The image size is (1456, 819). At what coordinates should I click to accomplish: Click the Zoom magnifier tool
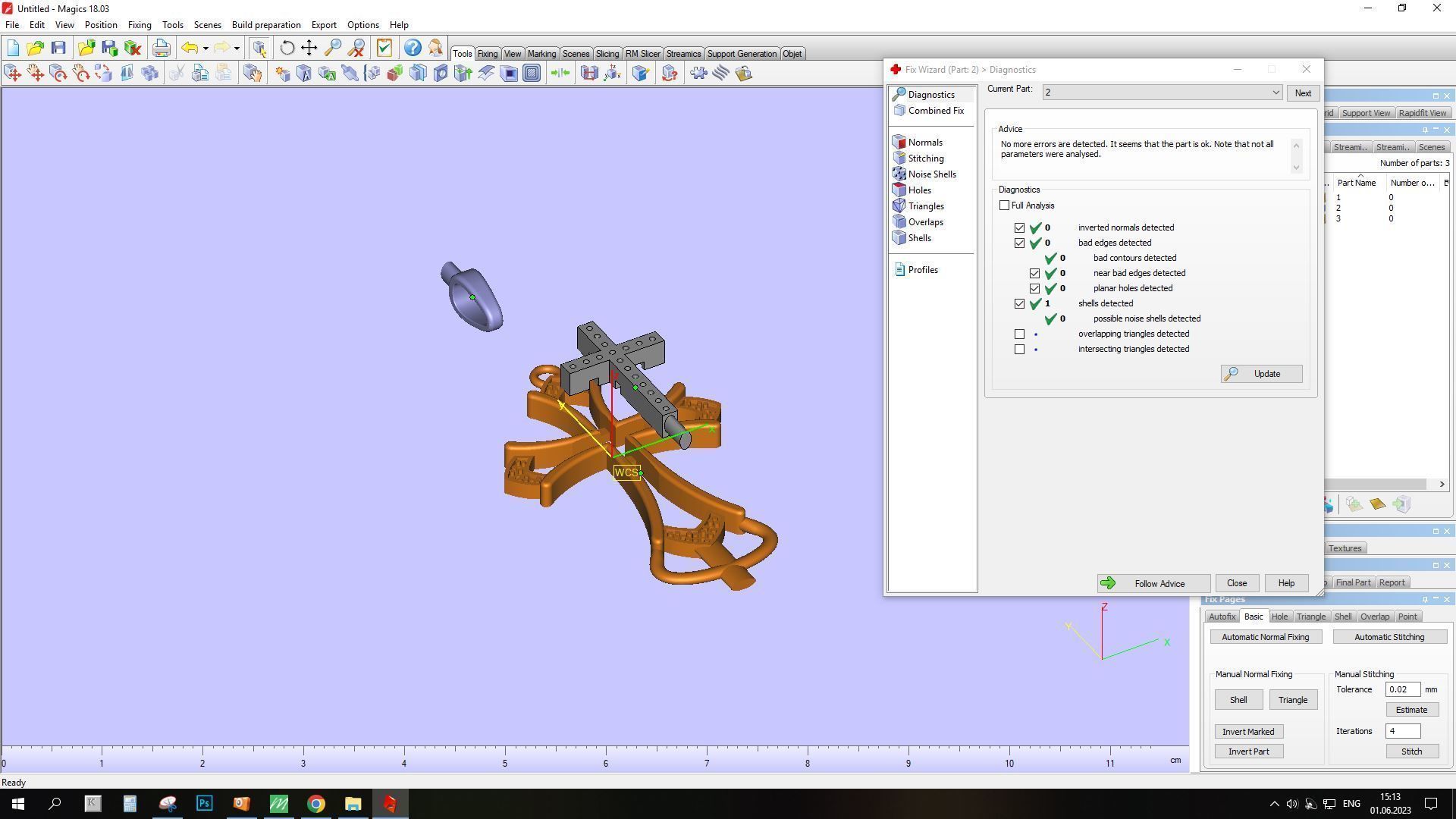(x=332, y=49)
